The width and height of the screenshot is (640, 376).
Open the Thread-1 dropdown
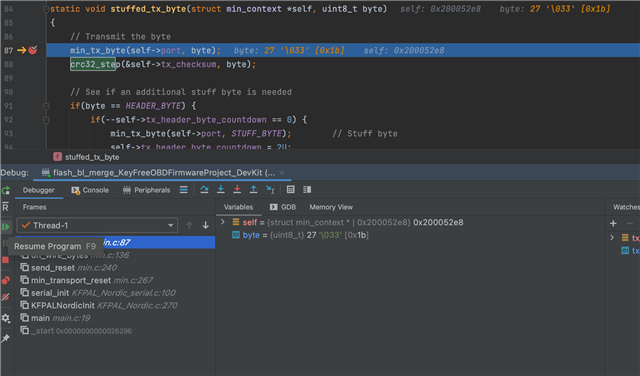(97, 225)
